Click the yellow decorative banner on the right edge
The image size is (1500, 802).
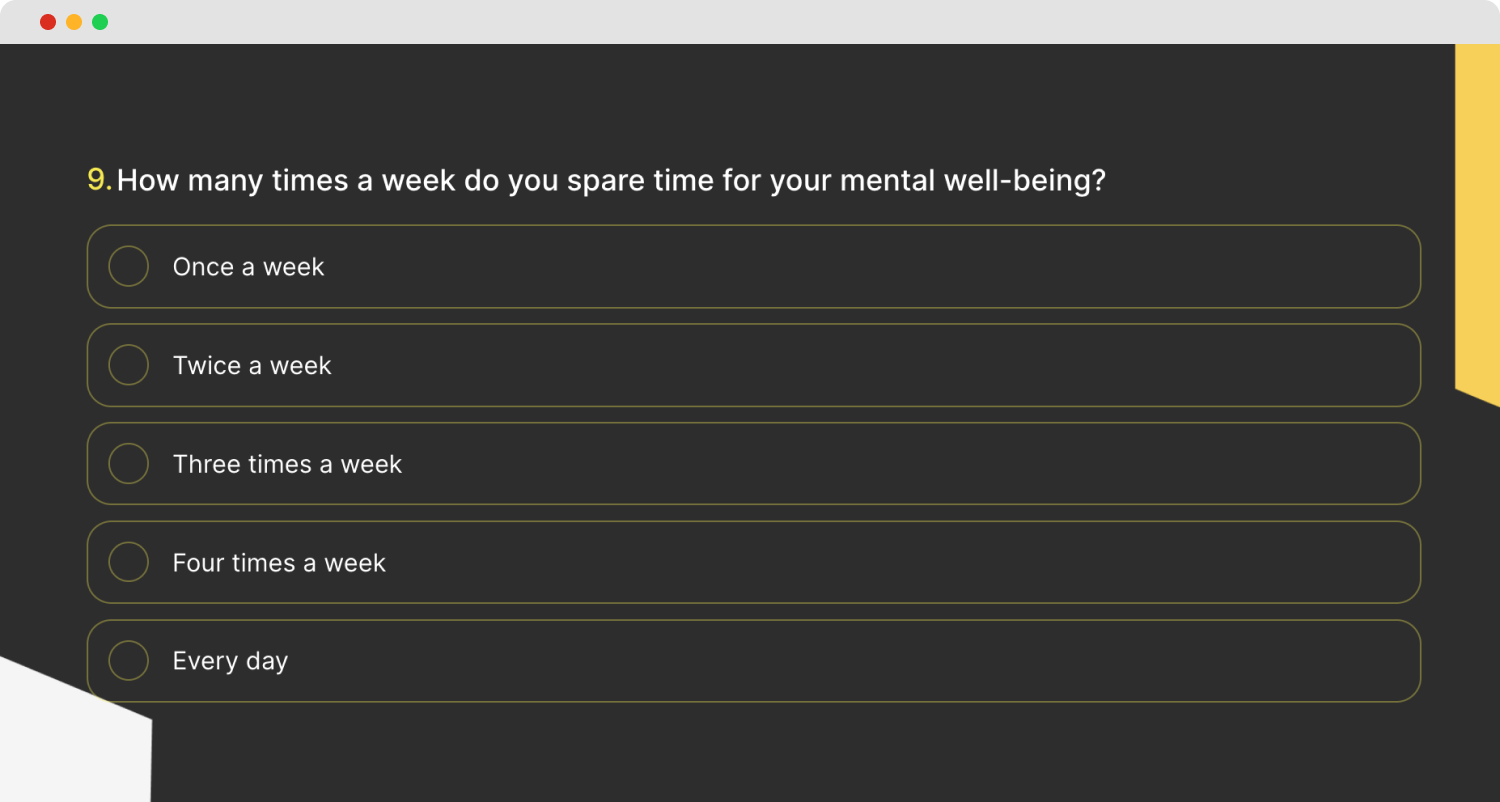coord(1477,220)
